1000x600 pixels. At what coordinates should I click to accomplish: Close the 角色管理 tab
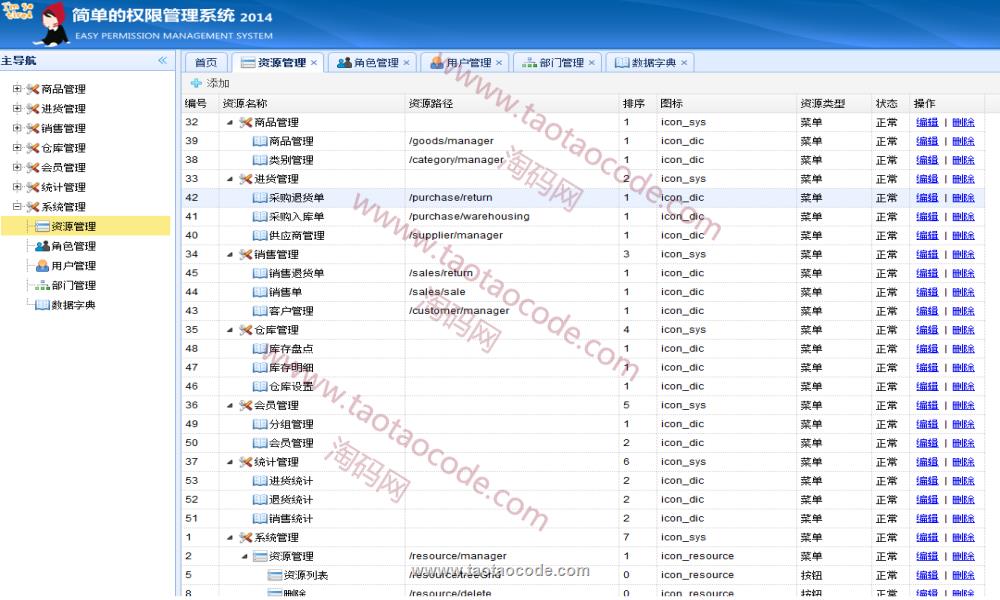[406, 63]
